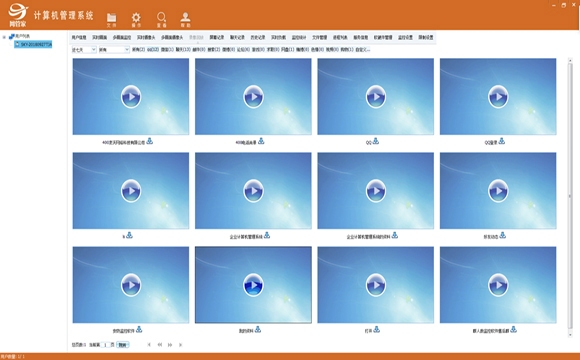Click the 跳转 jump button by the page field
The width and height of the screenshot is (580, 360).
point(123,345)
